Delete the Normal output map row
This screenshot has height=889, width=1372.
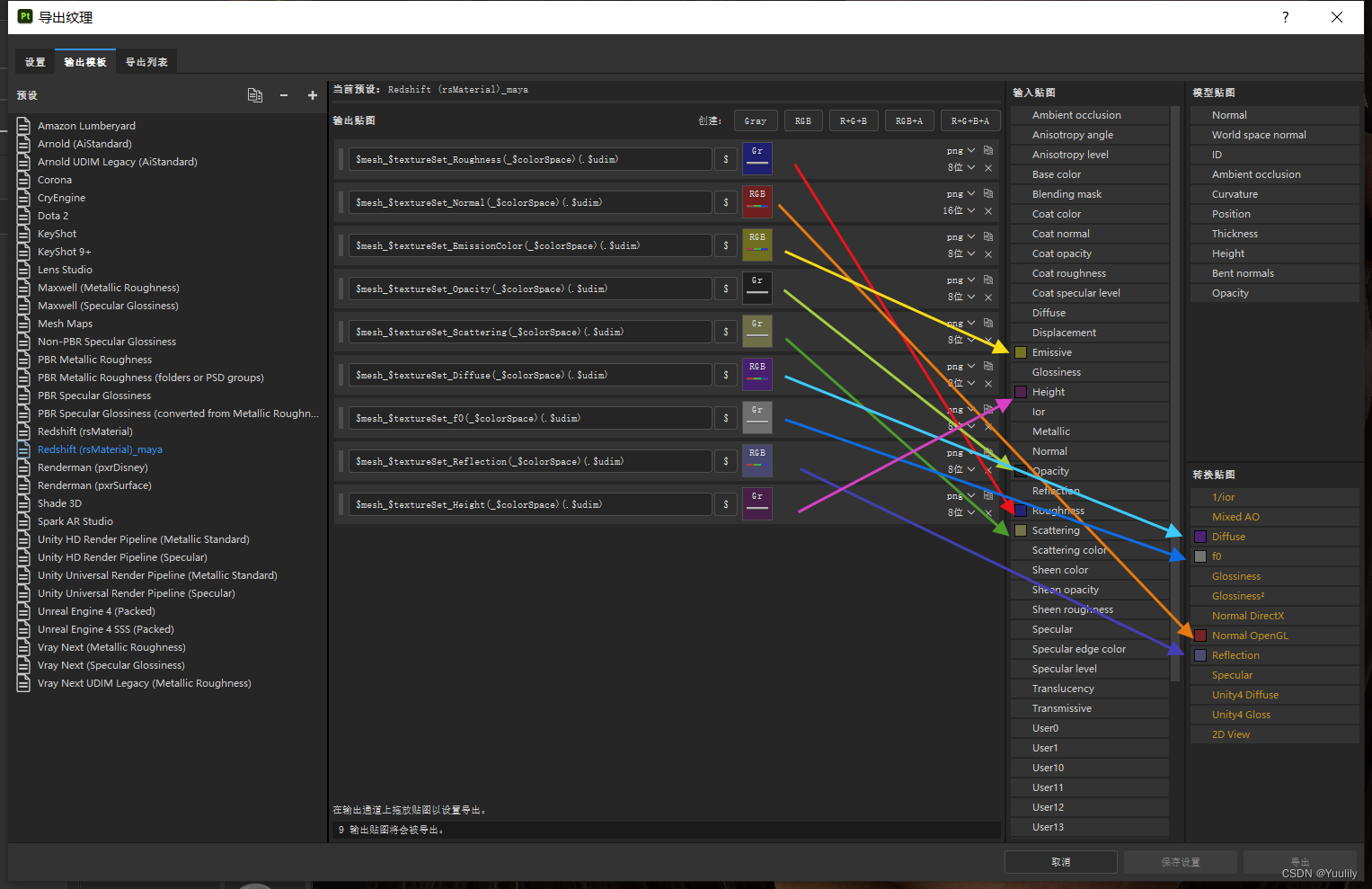(988, 210)
